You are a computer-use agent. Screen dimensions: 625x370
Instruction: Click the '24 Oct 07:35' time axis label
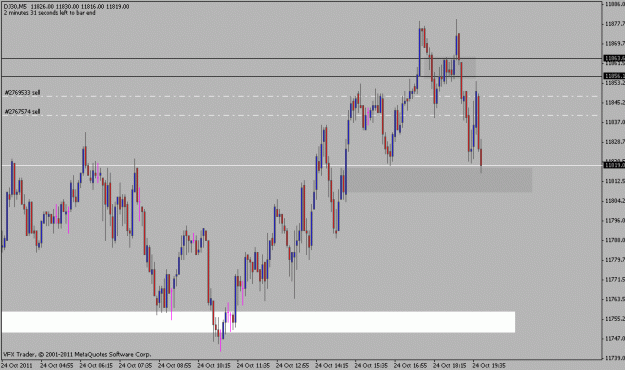coord(136,365)
